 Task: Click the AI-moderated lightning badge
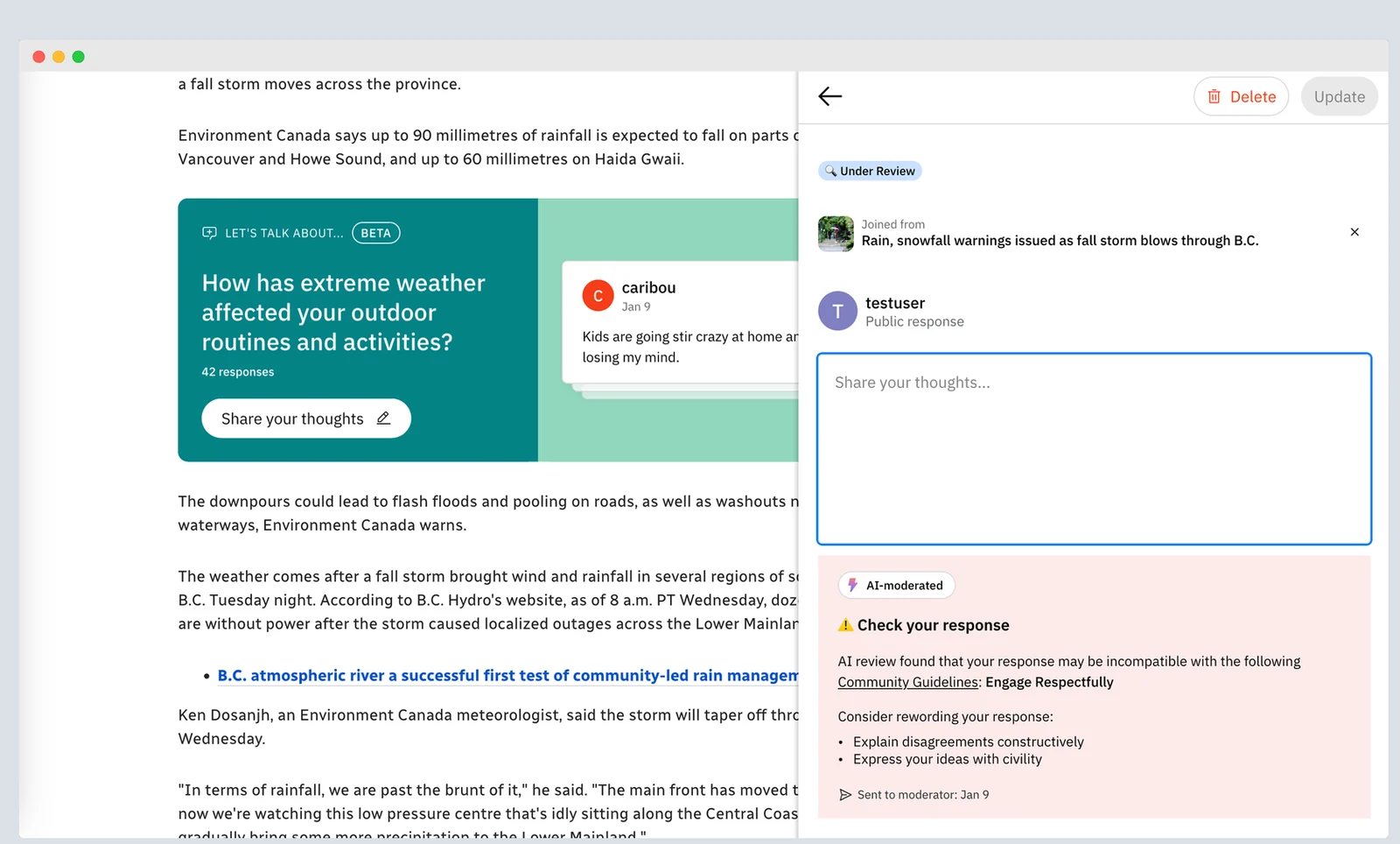tap(896, 585)
